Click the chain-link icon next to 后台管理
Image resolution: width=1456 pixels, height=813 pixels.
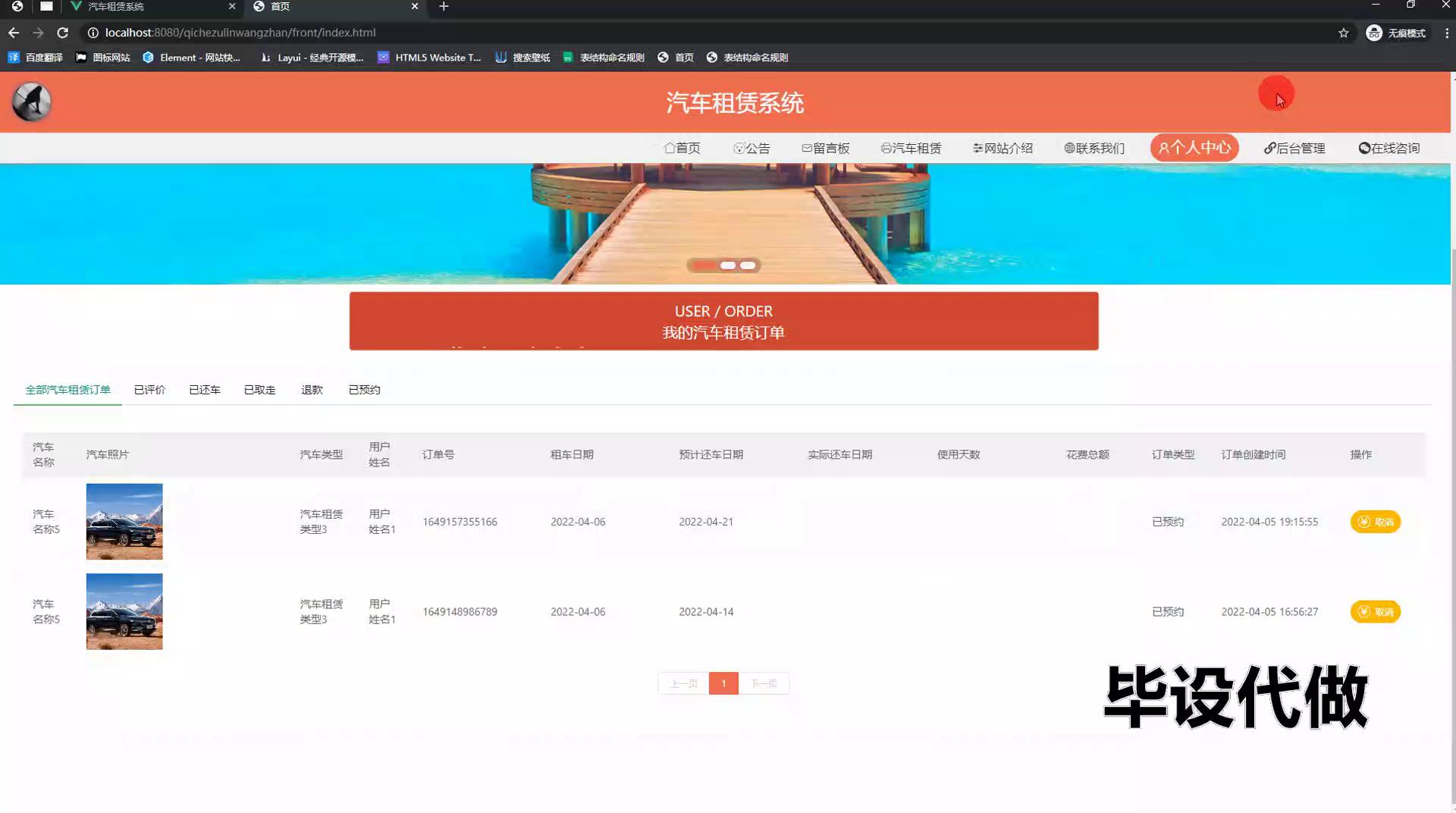(x=1269, y=148)
